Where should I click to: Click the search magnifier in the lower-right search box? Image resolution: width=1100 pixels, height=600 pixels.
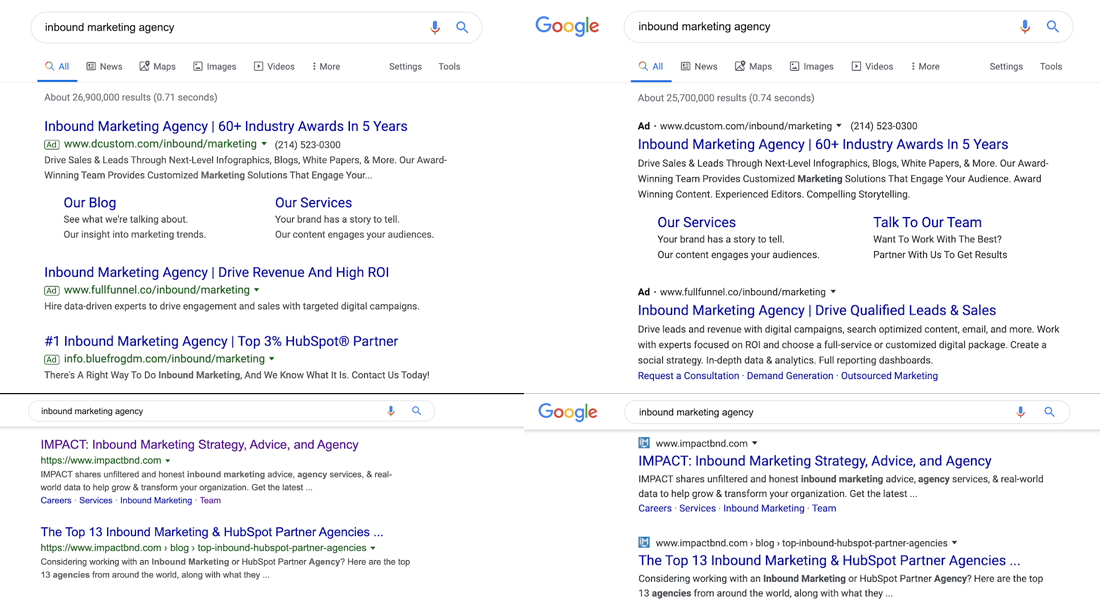tap(1049, 412)
